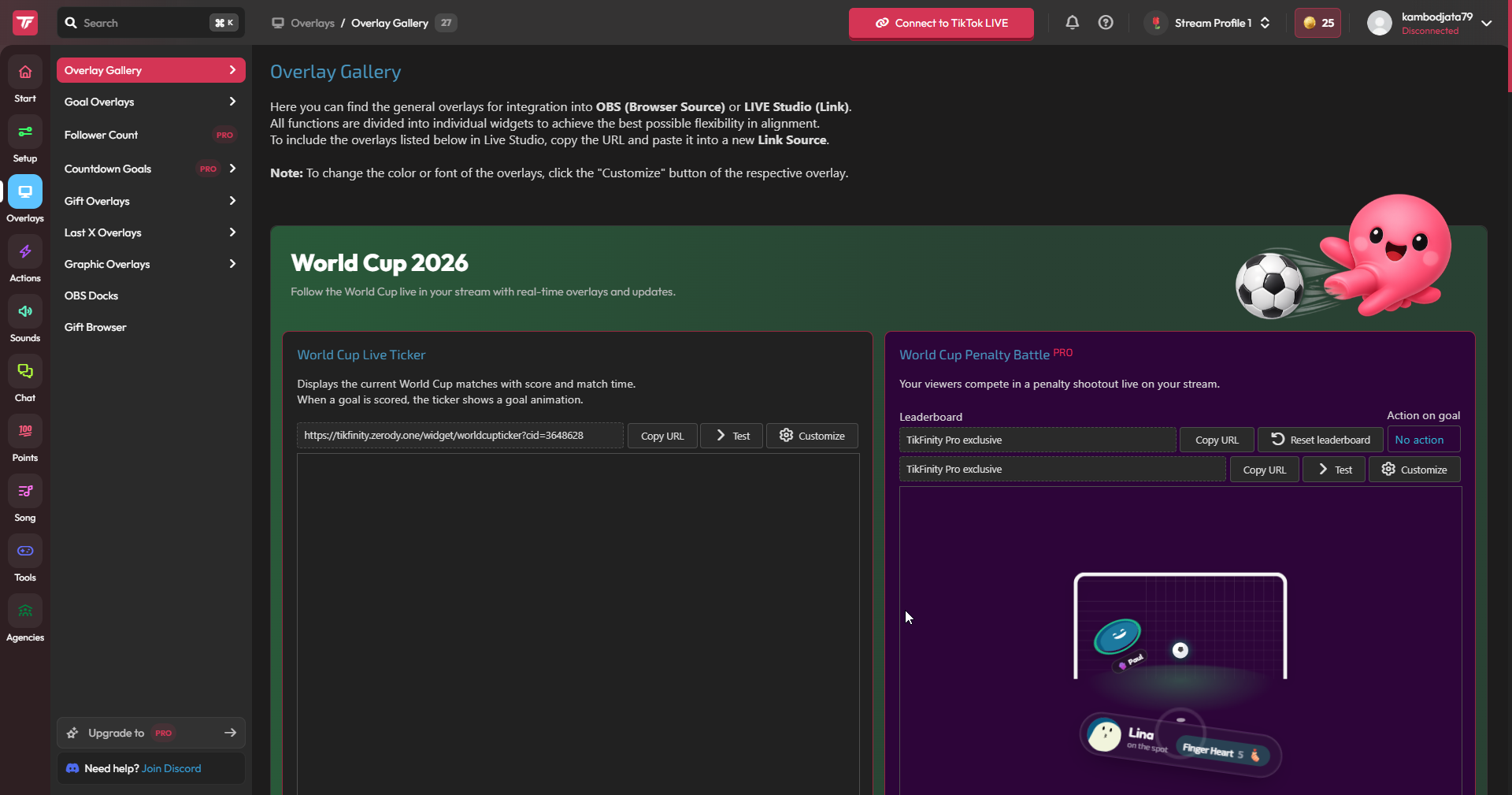This screenshot has height=795, width=1512.
Task: Expand the Goal Overlays submenu
Action: coord(150,102)
